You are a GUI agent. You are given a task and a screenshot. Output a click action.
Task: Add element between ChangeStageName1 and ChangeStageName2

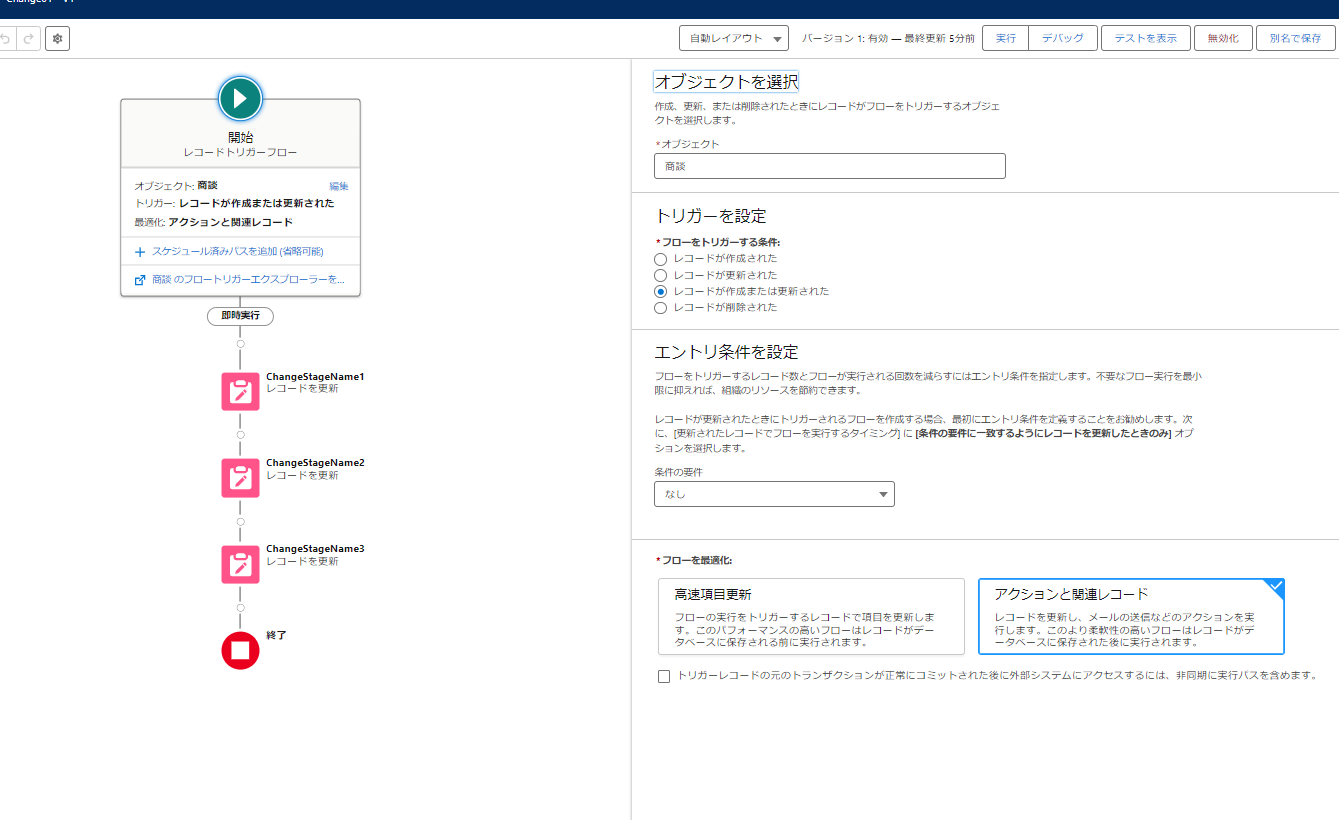coord(240,435)
